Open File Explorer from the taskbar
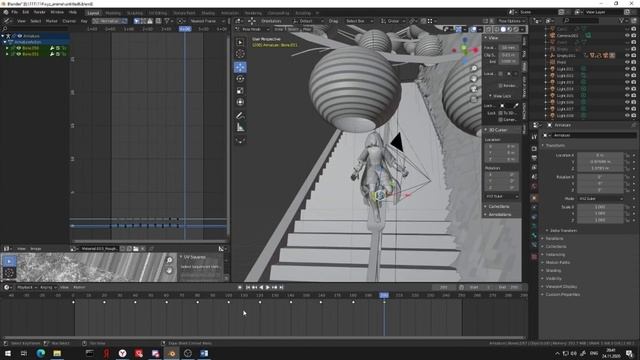This screenshot has height=360, width=640. 57,353
